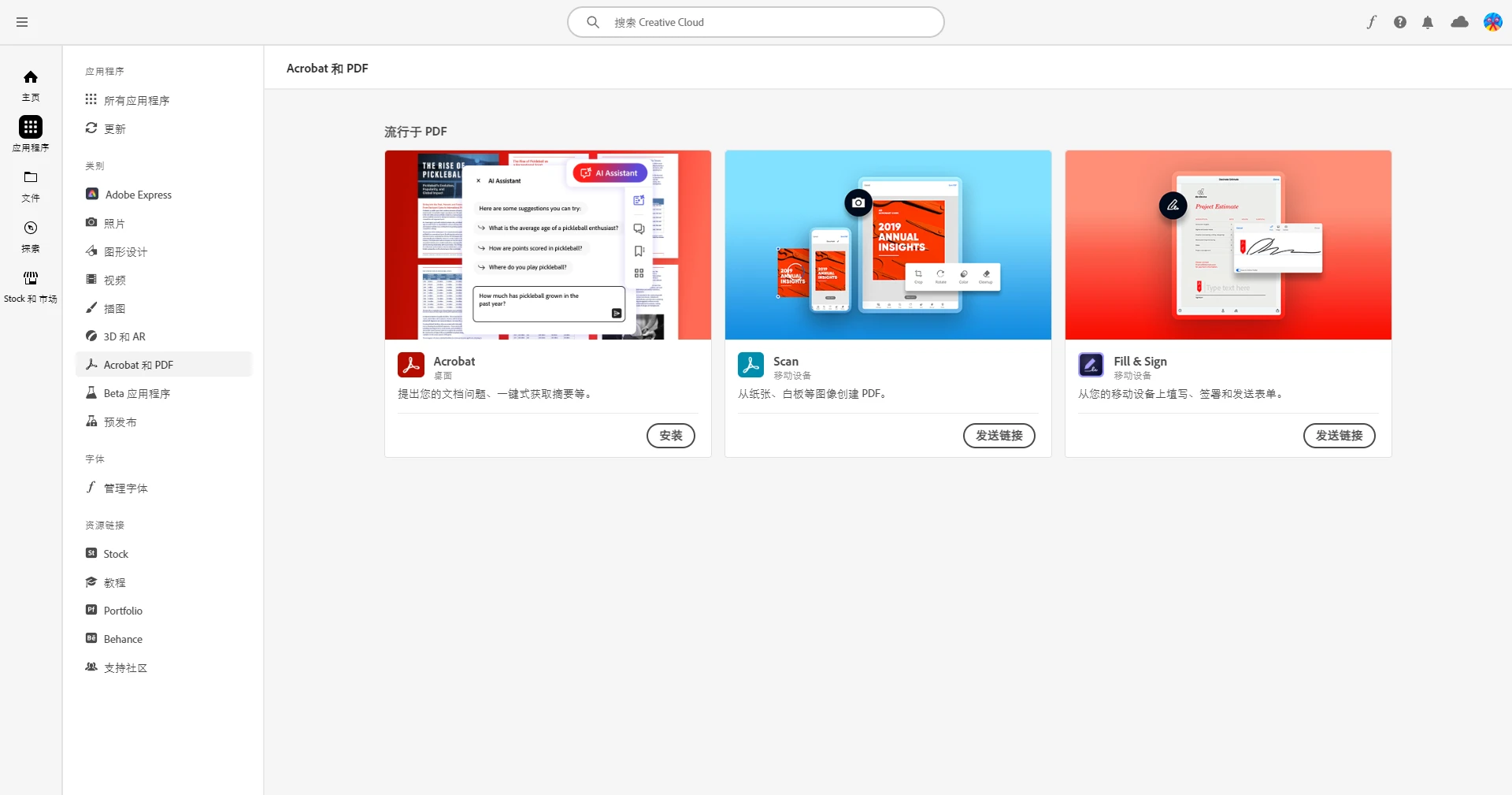Click the Fill & Sign app icon
Image resolution: width=1512 pixels, height=795 pixels.
(1091, 365)
